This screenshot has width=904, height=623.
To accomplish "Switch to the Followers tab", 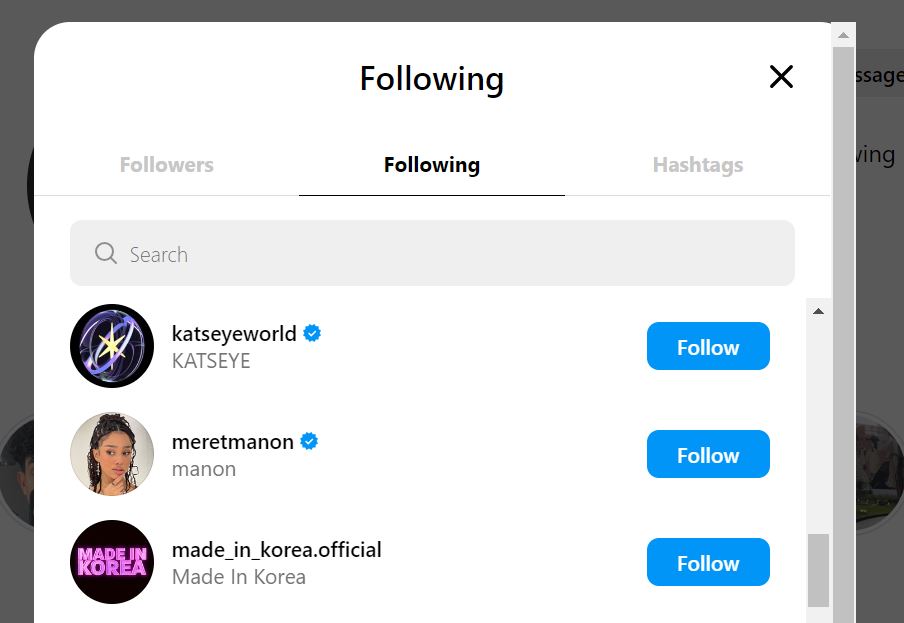I will pyautogui.click(x=166, y=164).
